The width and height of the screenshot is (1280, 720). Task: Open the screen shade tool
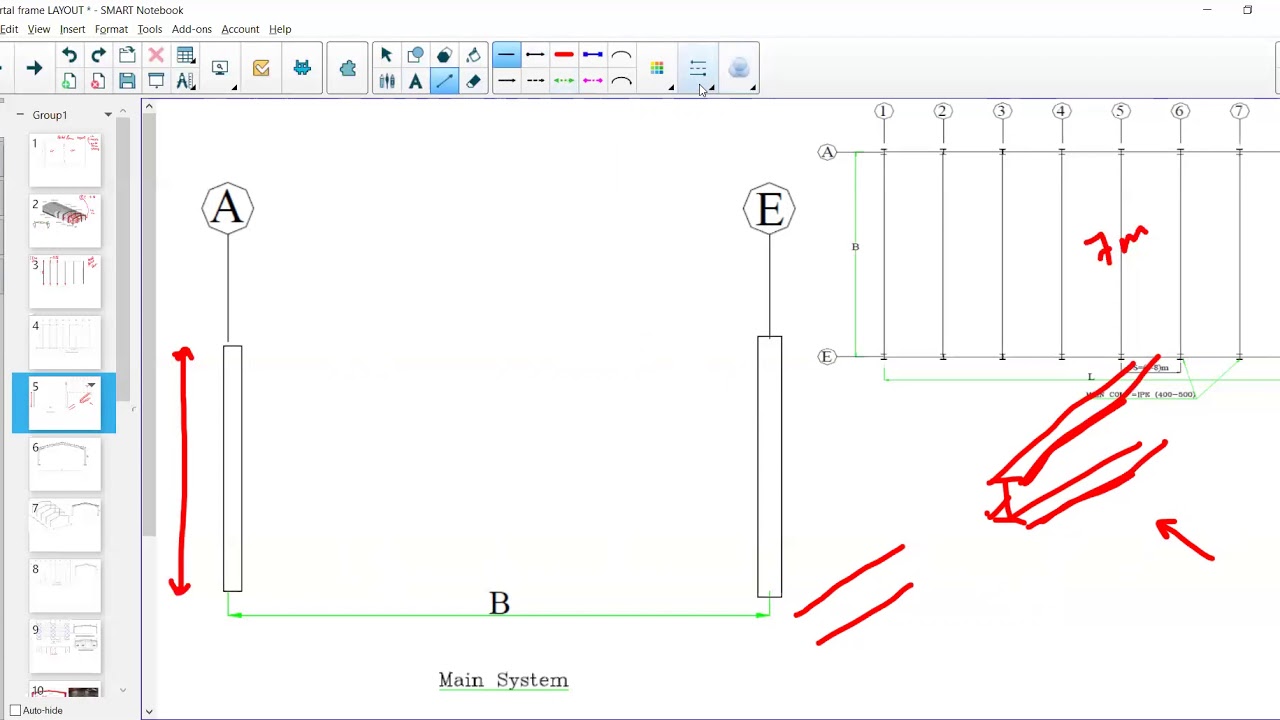click(x=156, y=81)
